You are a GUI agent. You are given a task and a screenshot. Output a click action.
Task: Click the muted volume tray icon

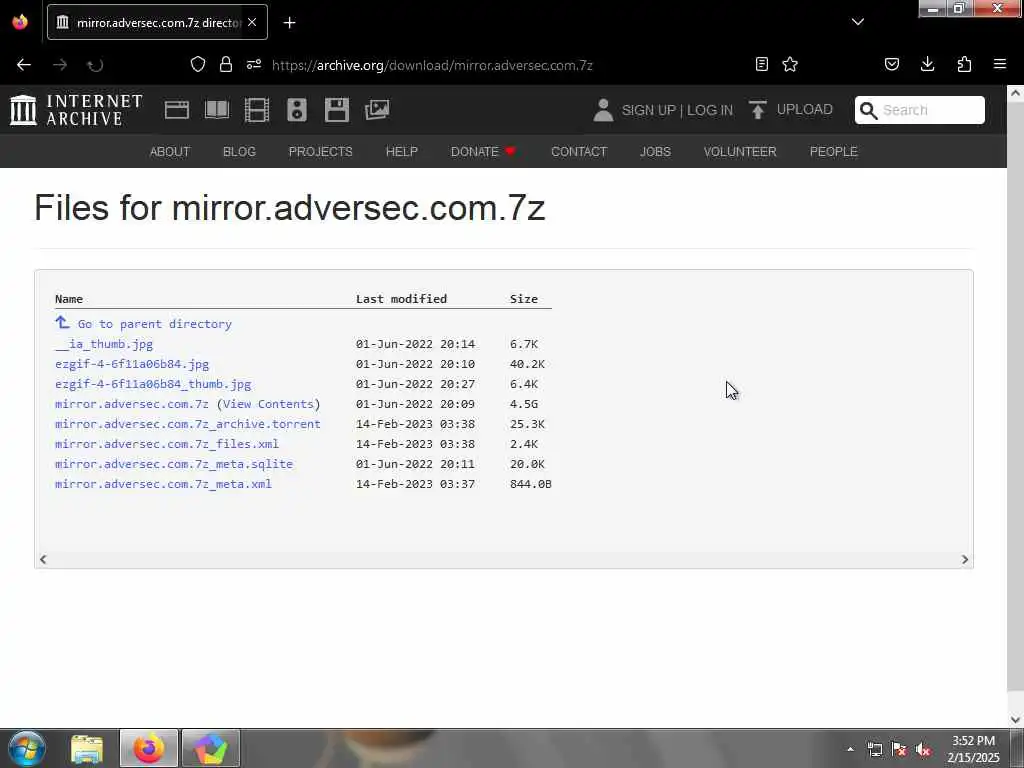click(923, 750)
